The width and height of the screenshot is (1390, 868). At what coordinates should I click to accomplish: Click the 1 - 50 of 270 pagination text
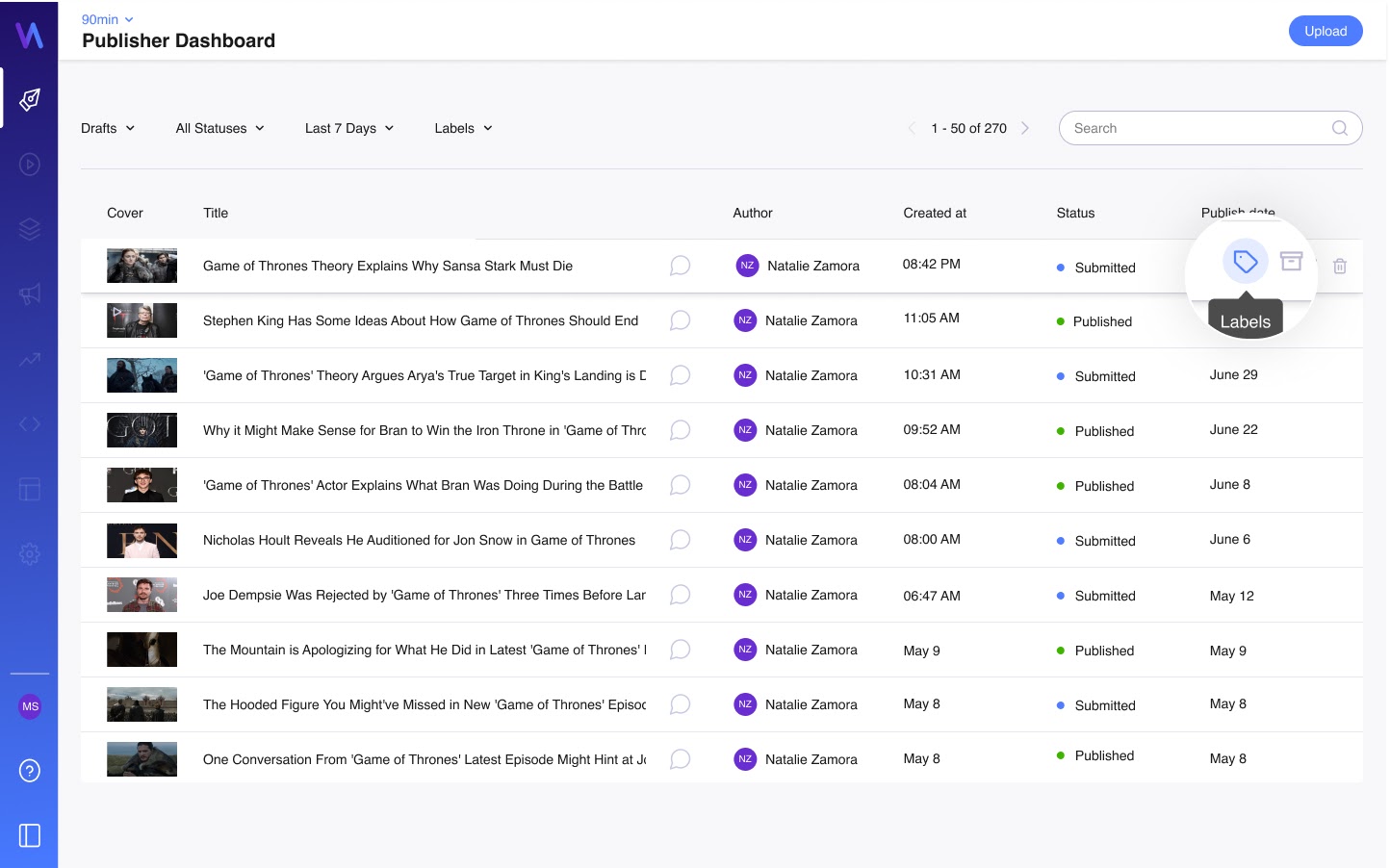[x=968, y=128]
